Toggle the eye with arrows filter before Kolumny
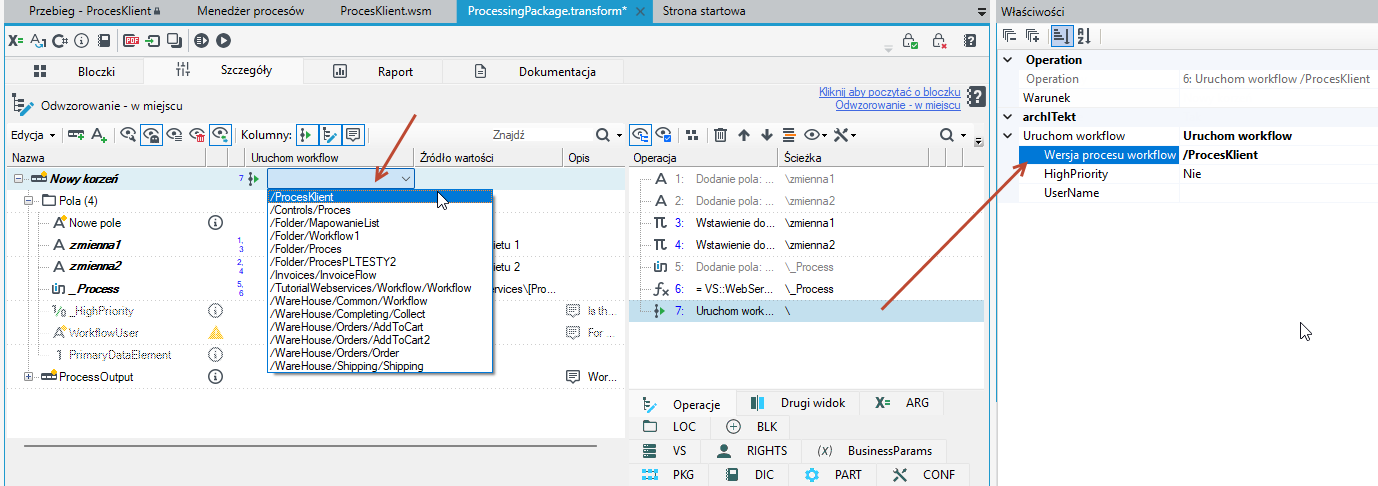This screenshot has height=486, width=1378. (x=221, y=134)
